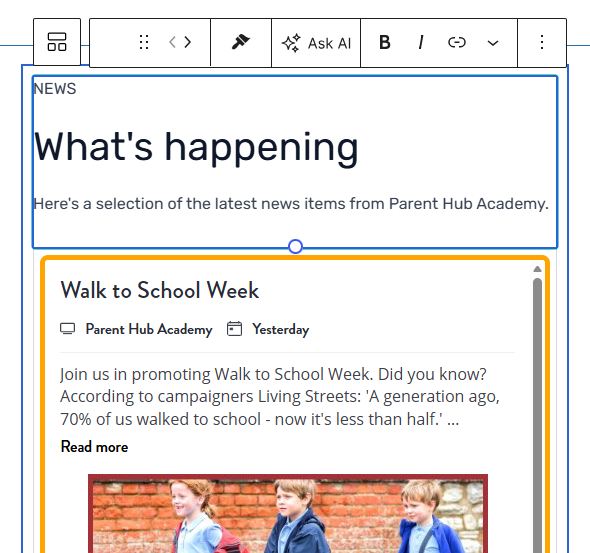This screenshot has width=590, height=553.
Task: Click the NEWS label text
Action: [x=55, y=89]
